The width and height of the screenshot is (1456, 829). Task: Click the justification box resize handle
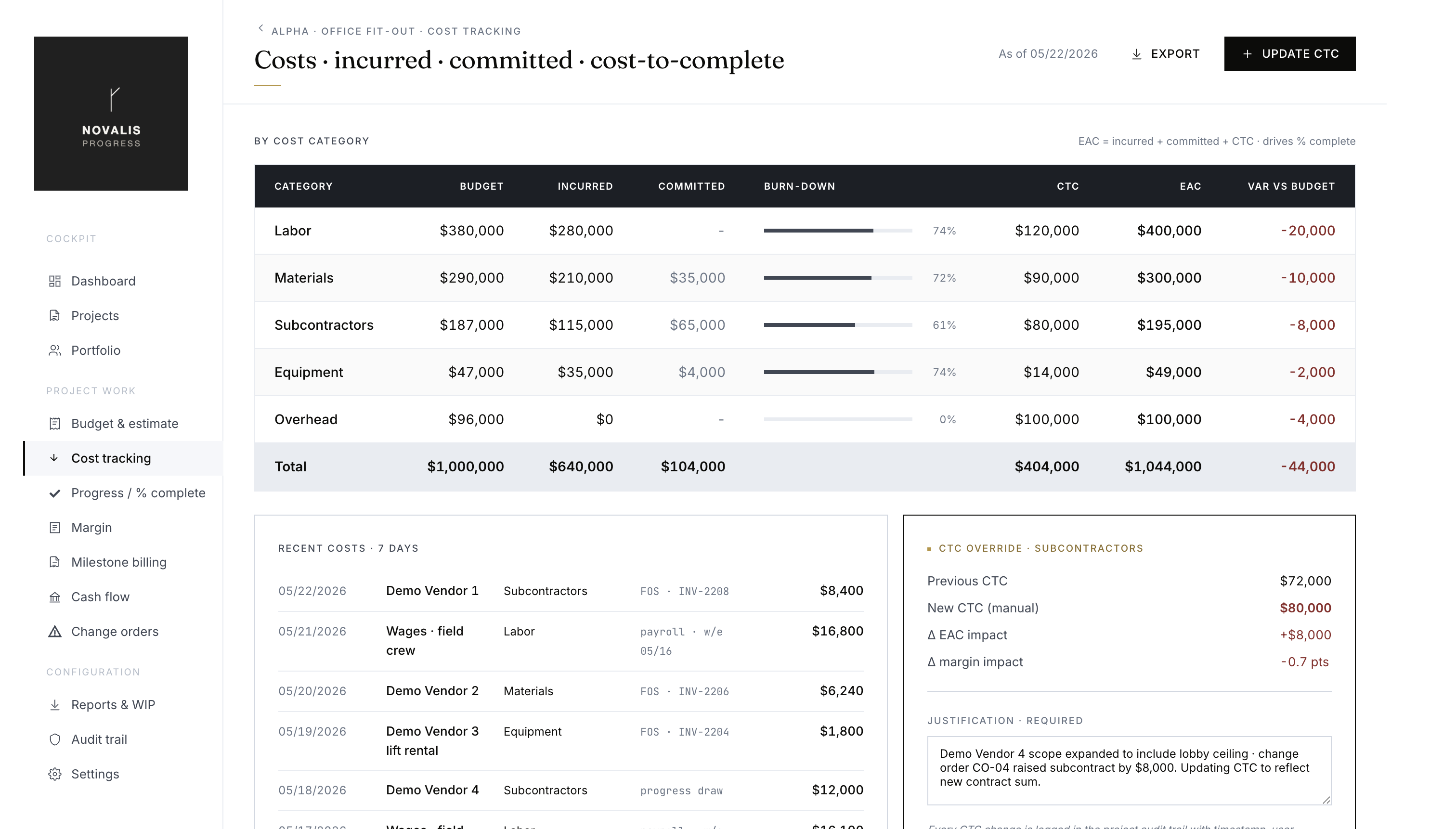pos(1326,800)
